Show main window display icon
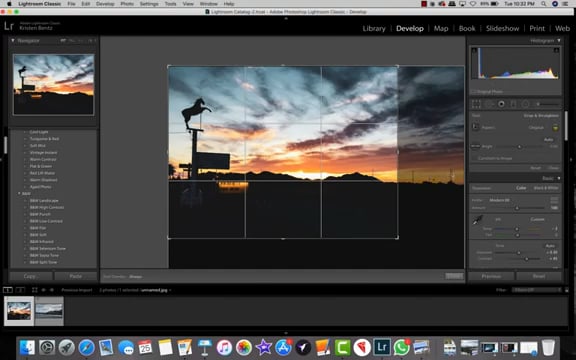Image resolution: width=576 pixels, height=360 pixels. click(8, 290)
